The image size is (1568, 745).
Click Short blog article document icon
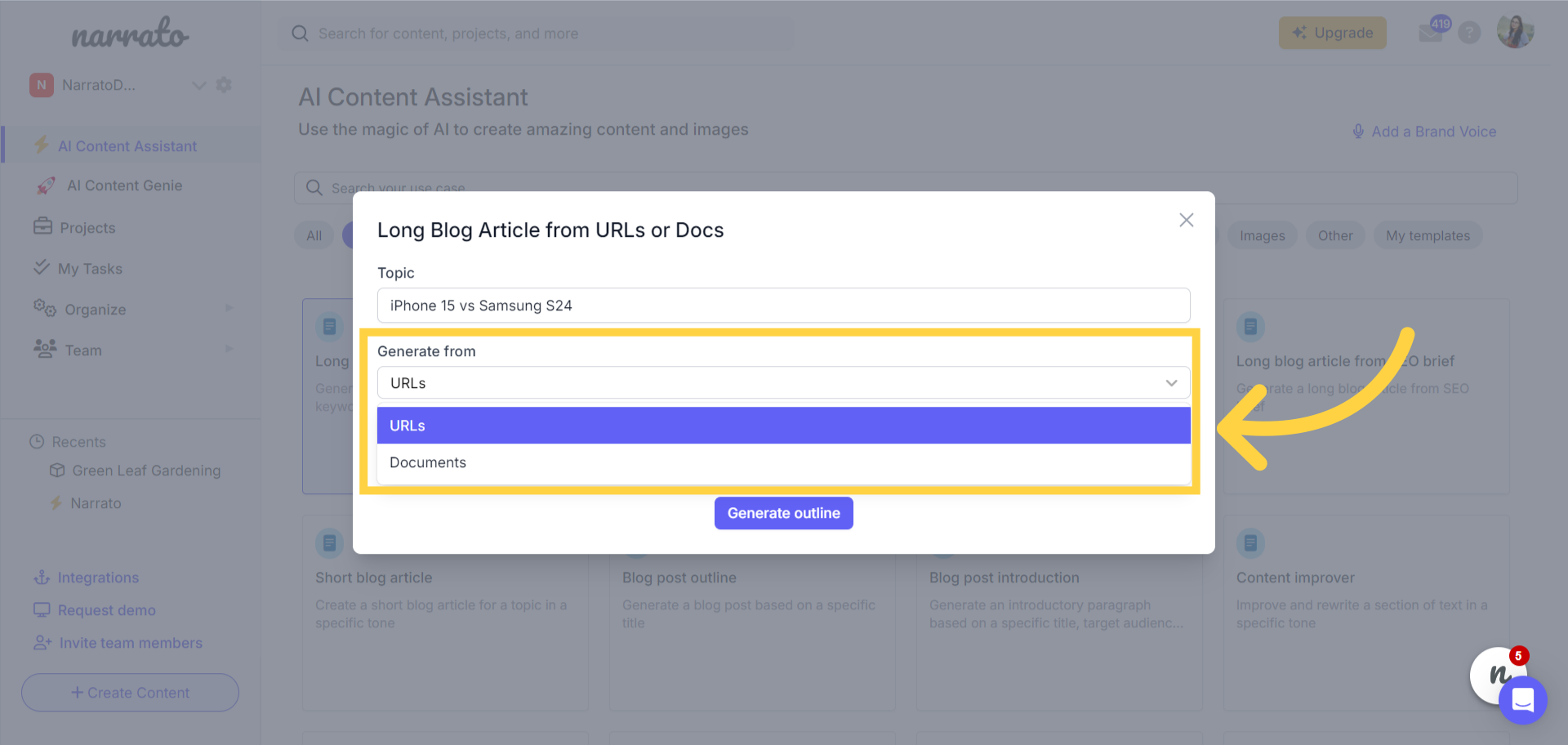coord(329,542)
